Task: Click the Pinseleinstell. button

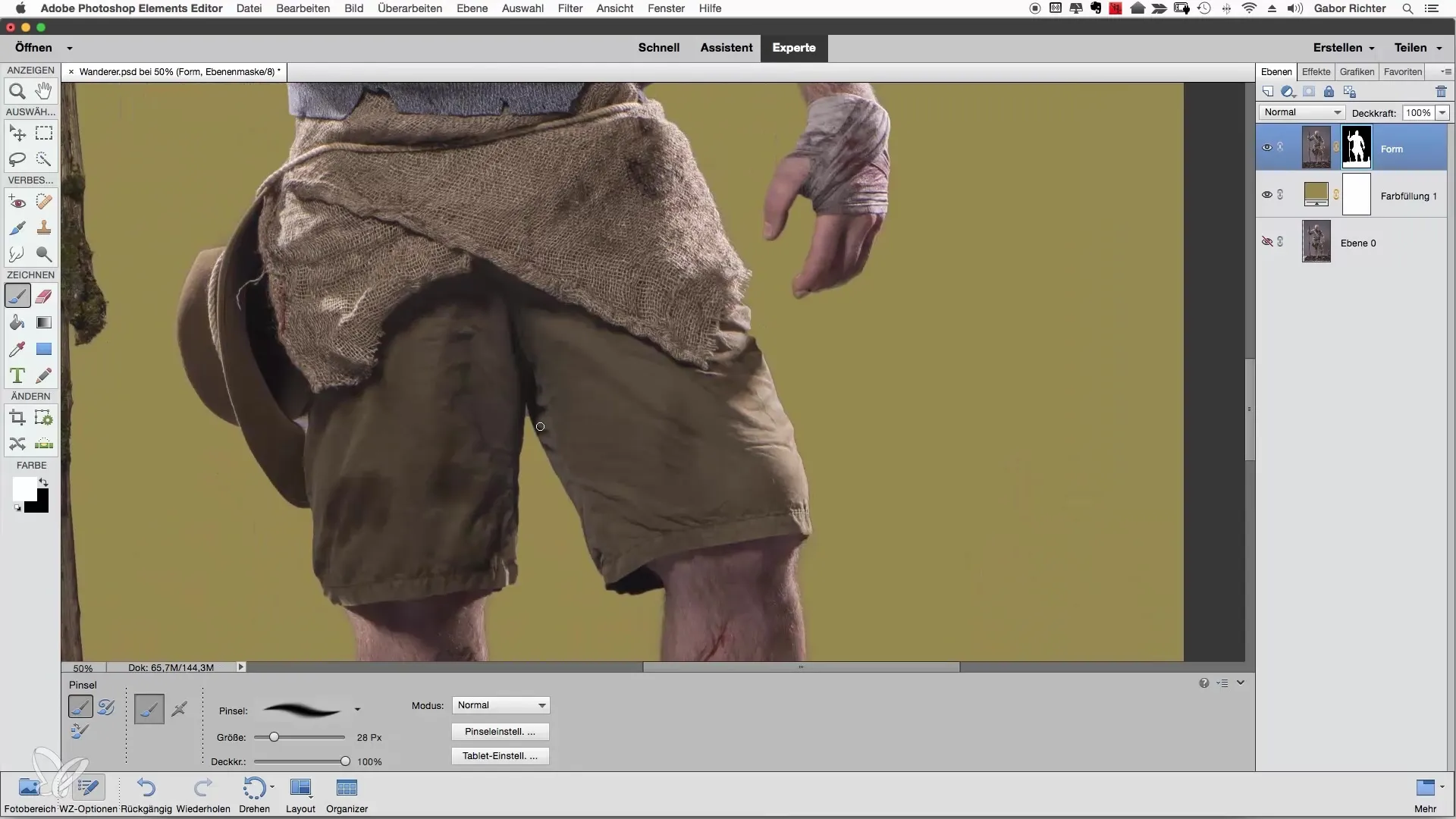Action: (x=500, y=732)
